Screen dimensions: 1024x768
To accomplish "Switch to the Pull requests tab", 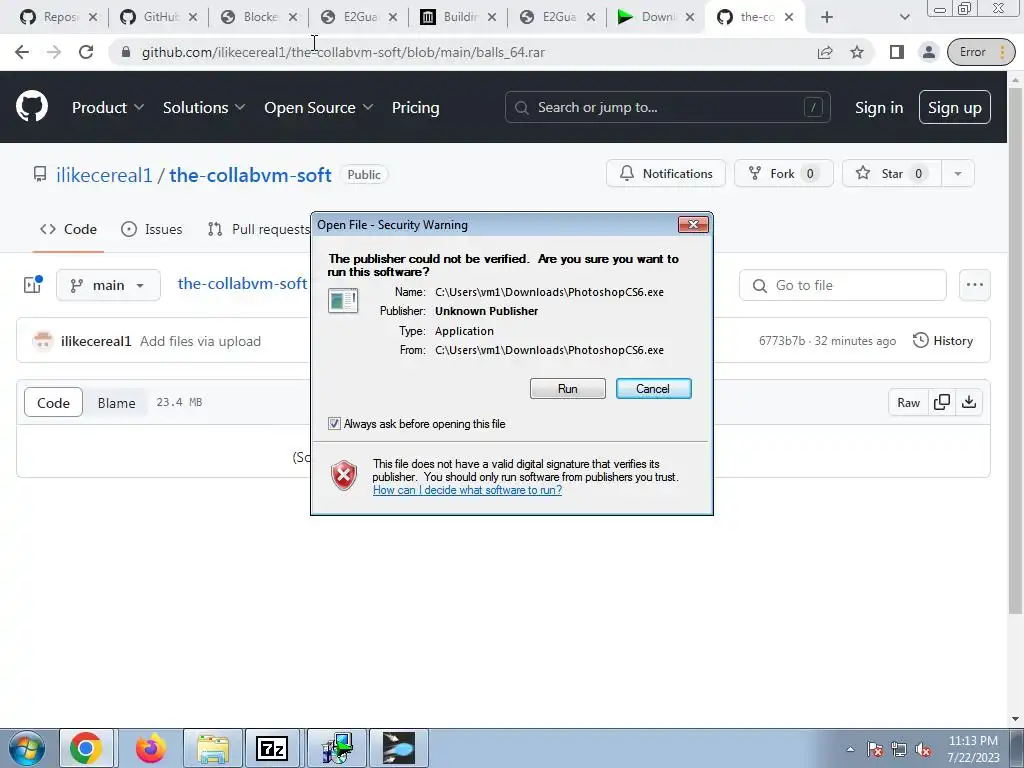I will point(259,229).
